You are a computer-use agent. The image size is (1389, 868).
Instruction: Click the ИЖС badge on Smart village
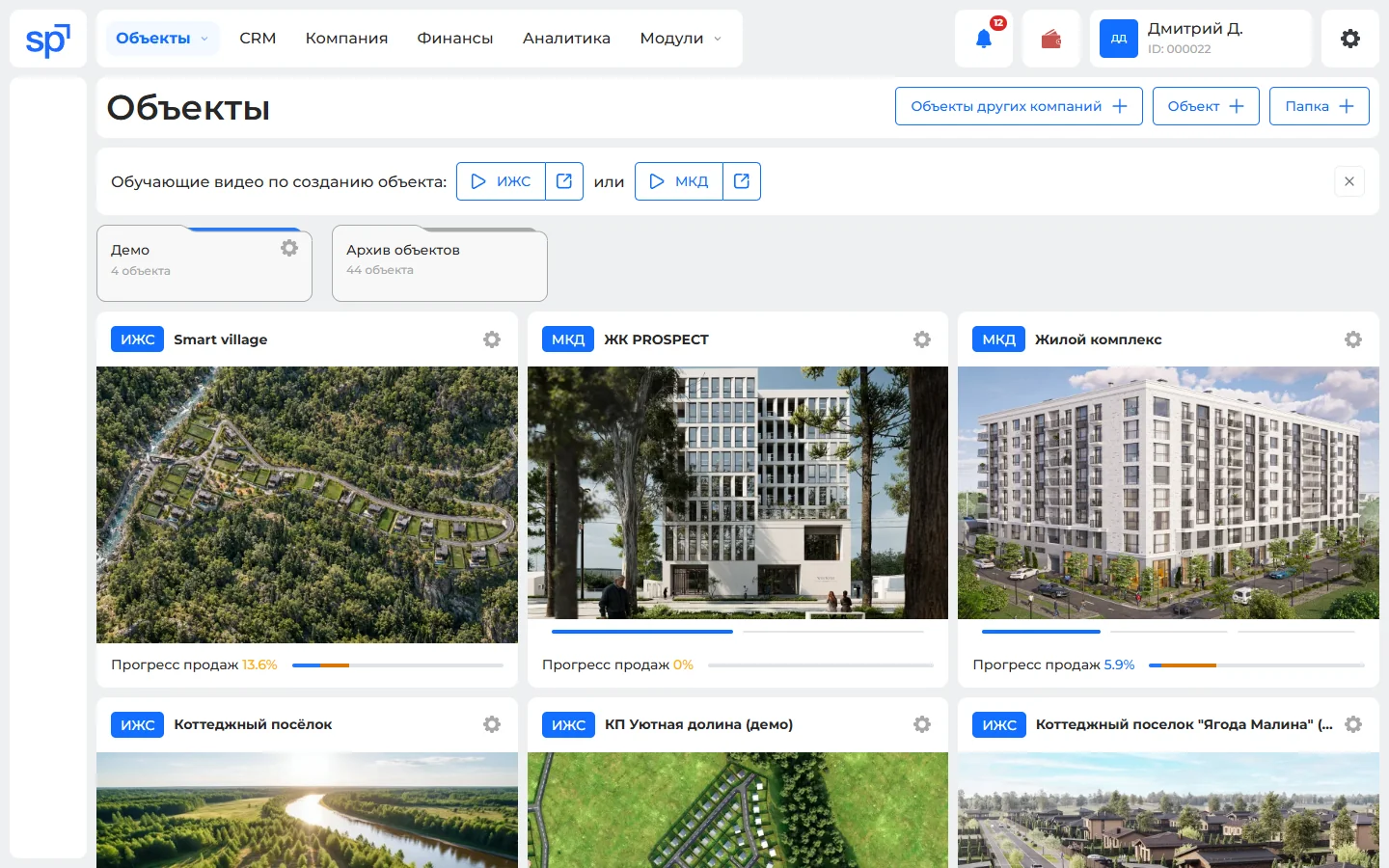click(138, 339)
